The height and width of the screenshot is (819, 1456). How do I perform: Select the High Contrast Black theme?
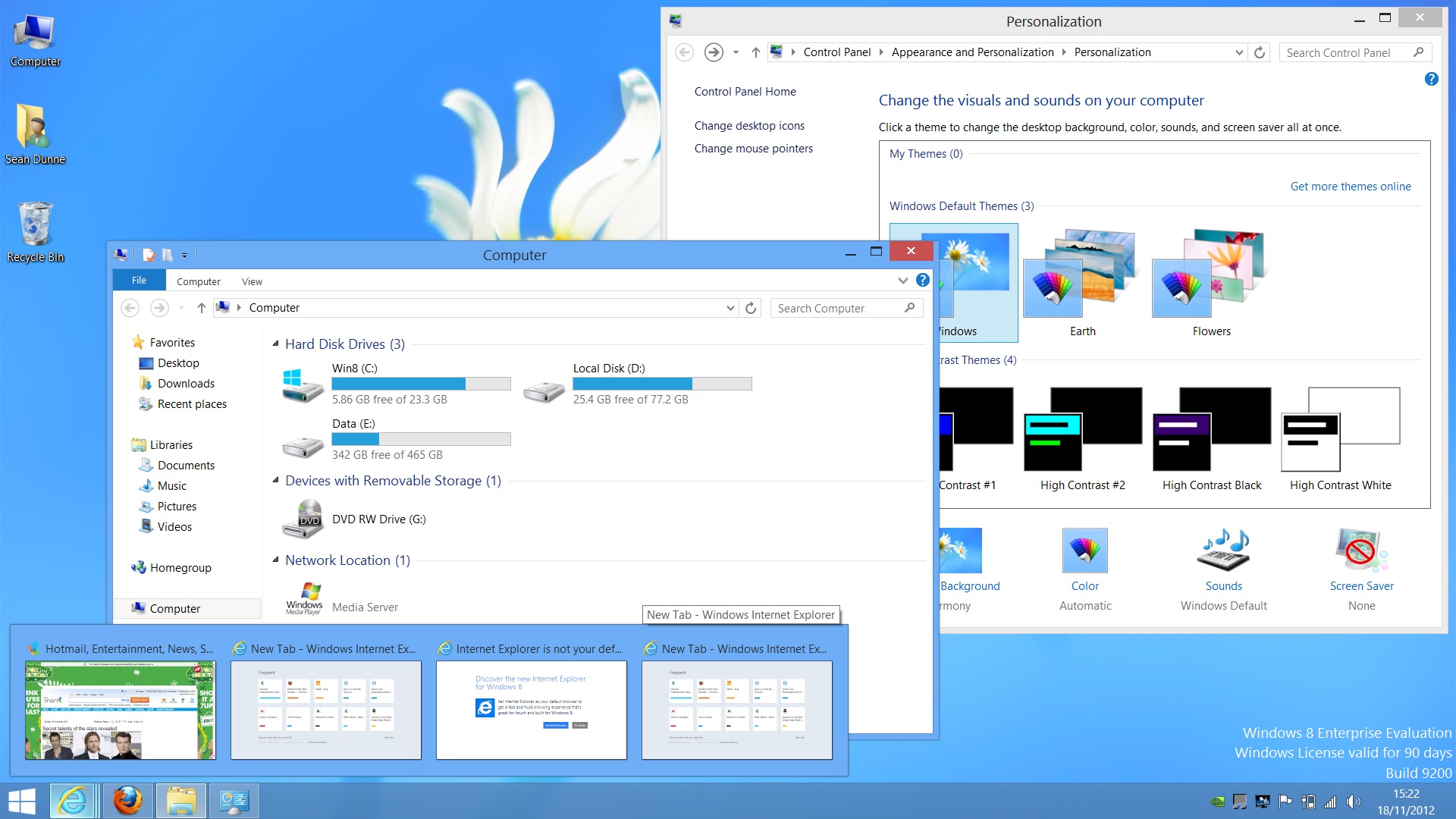[x=1211, y=439]
